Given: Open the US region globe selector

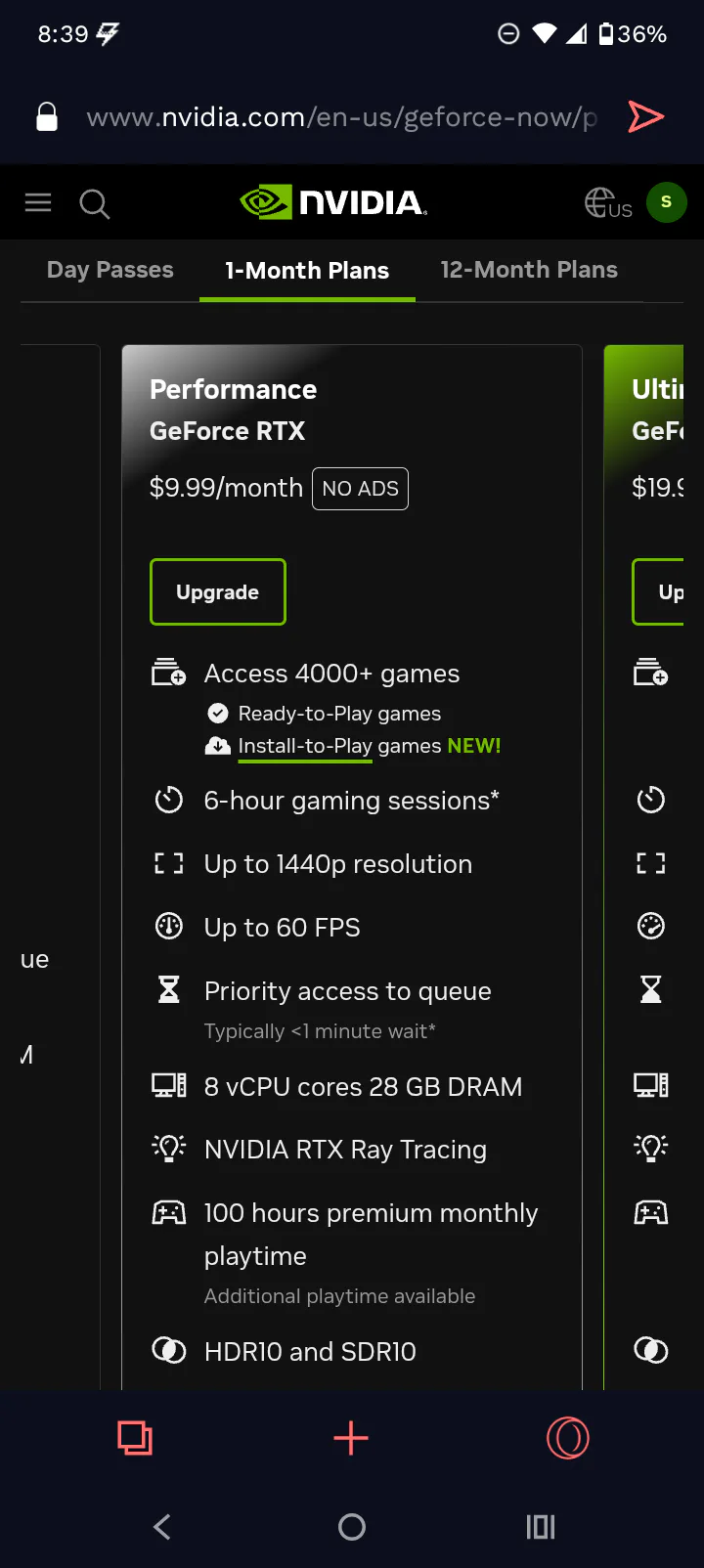Looking at the screenshot, I should click(x=607, y=203).
